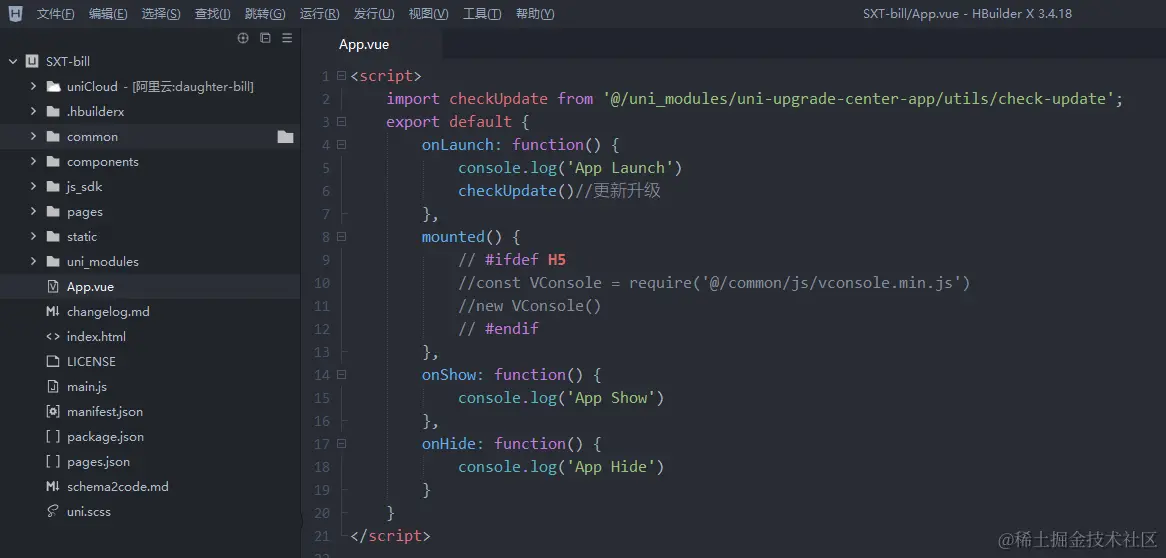Screen dimensions: 1166x558
Task: Open the project panel hamburger menu
Action: click(287, 38)
